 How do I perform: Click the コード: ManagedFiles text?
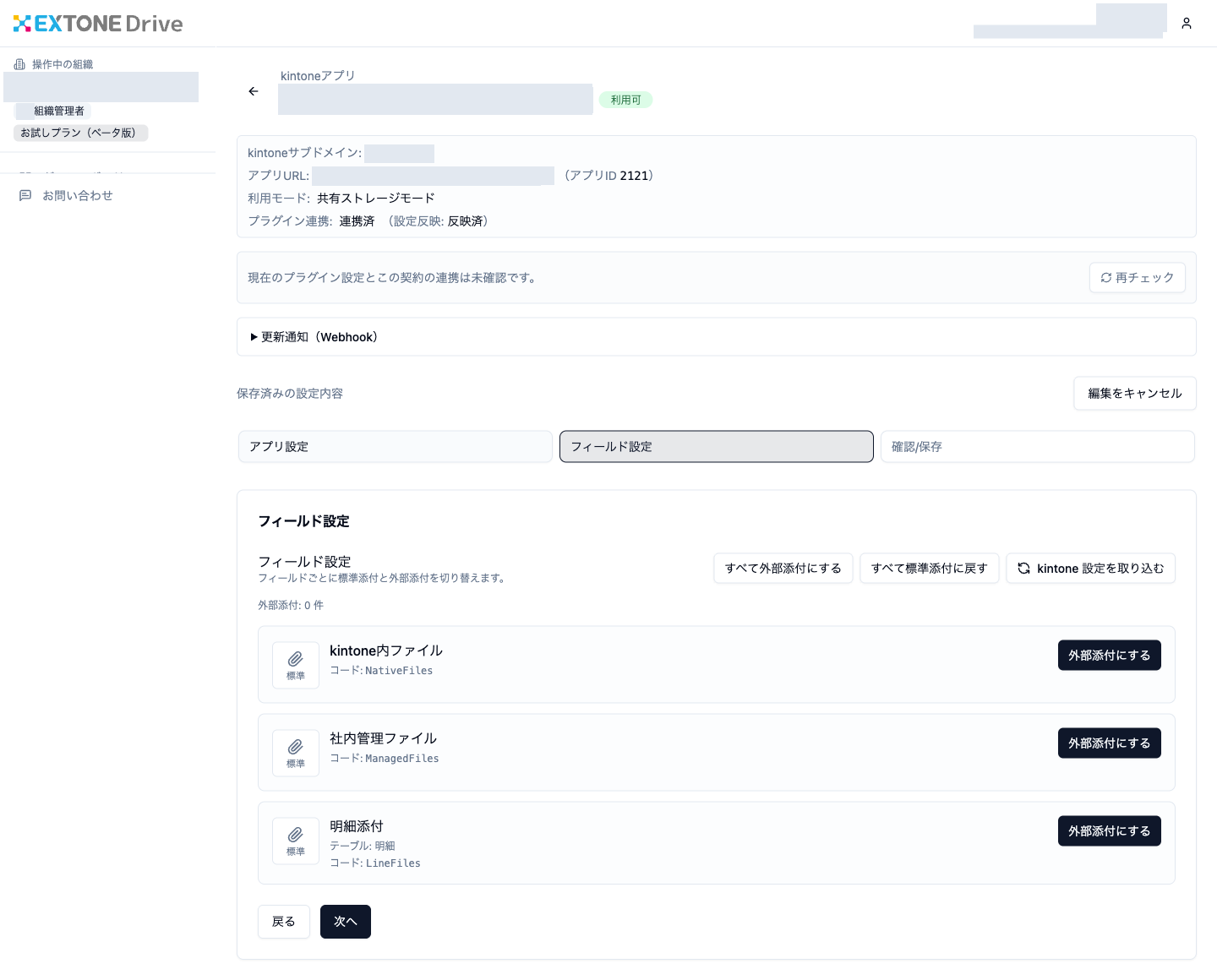pyautogui.click(x=385, y=759)
